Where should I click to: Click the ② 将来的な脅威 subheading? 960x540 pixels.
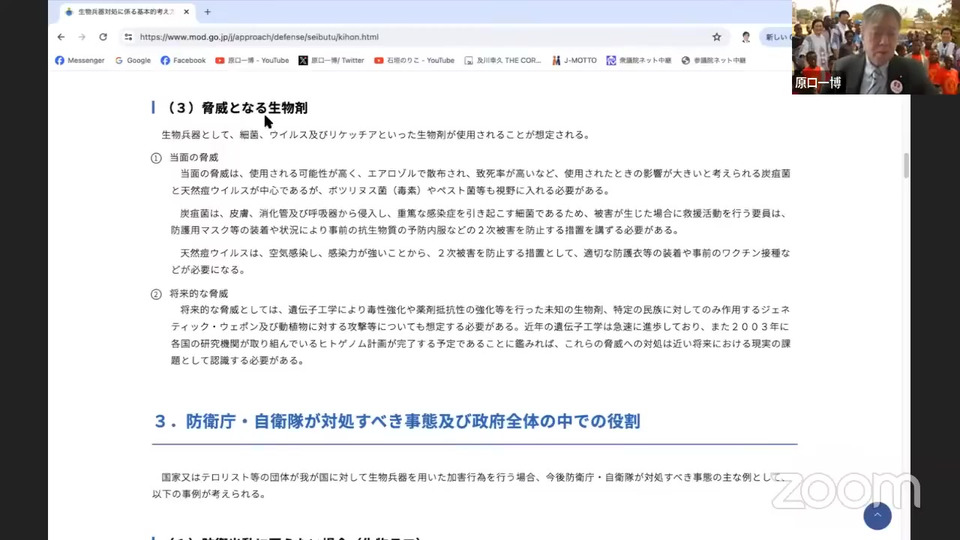tap(189, 294)
